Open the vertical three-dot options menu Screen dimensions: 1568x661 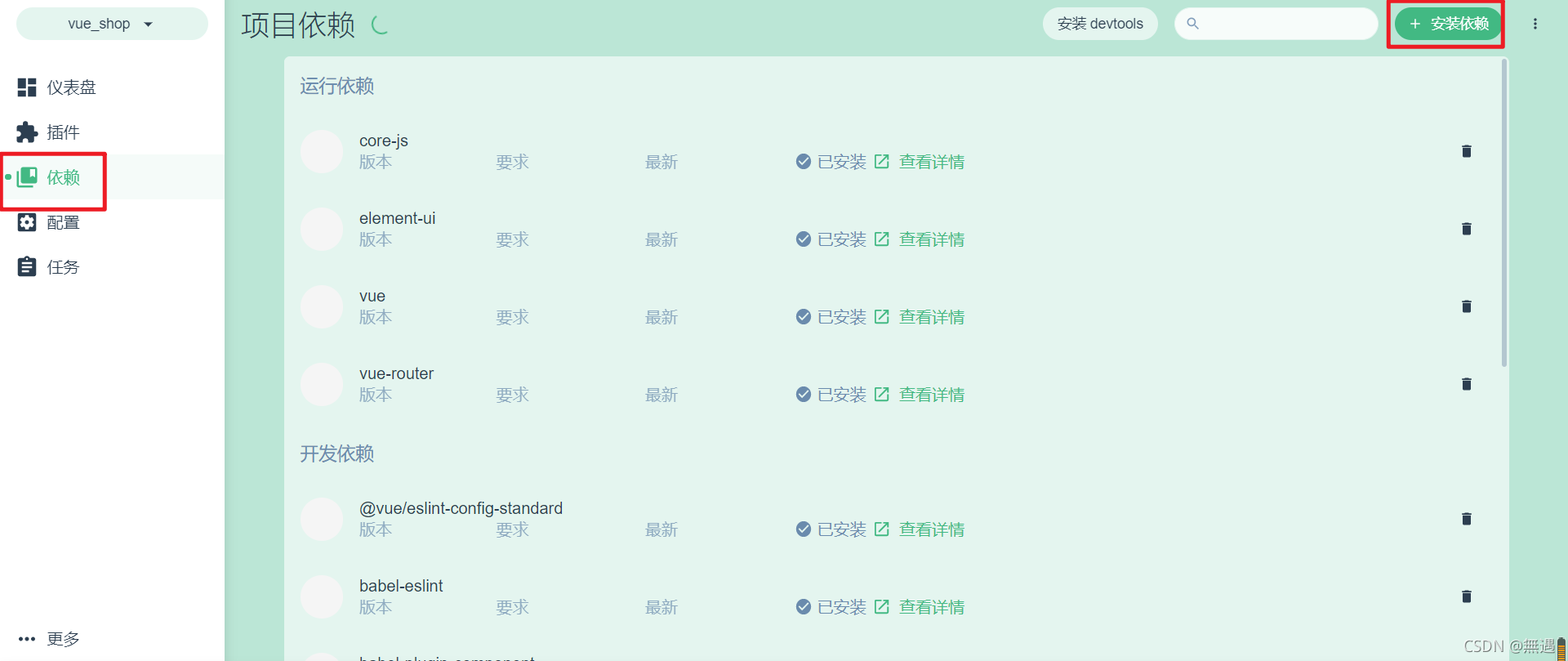[x=1535, y=24]
